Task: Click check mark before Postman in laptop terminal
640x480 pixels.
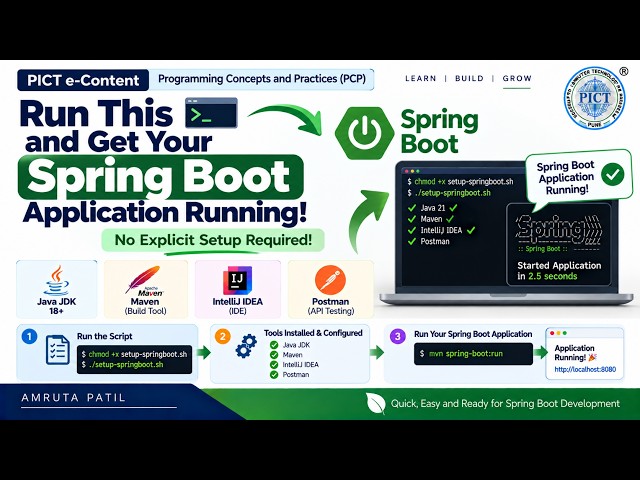Action: coord(411,241)
